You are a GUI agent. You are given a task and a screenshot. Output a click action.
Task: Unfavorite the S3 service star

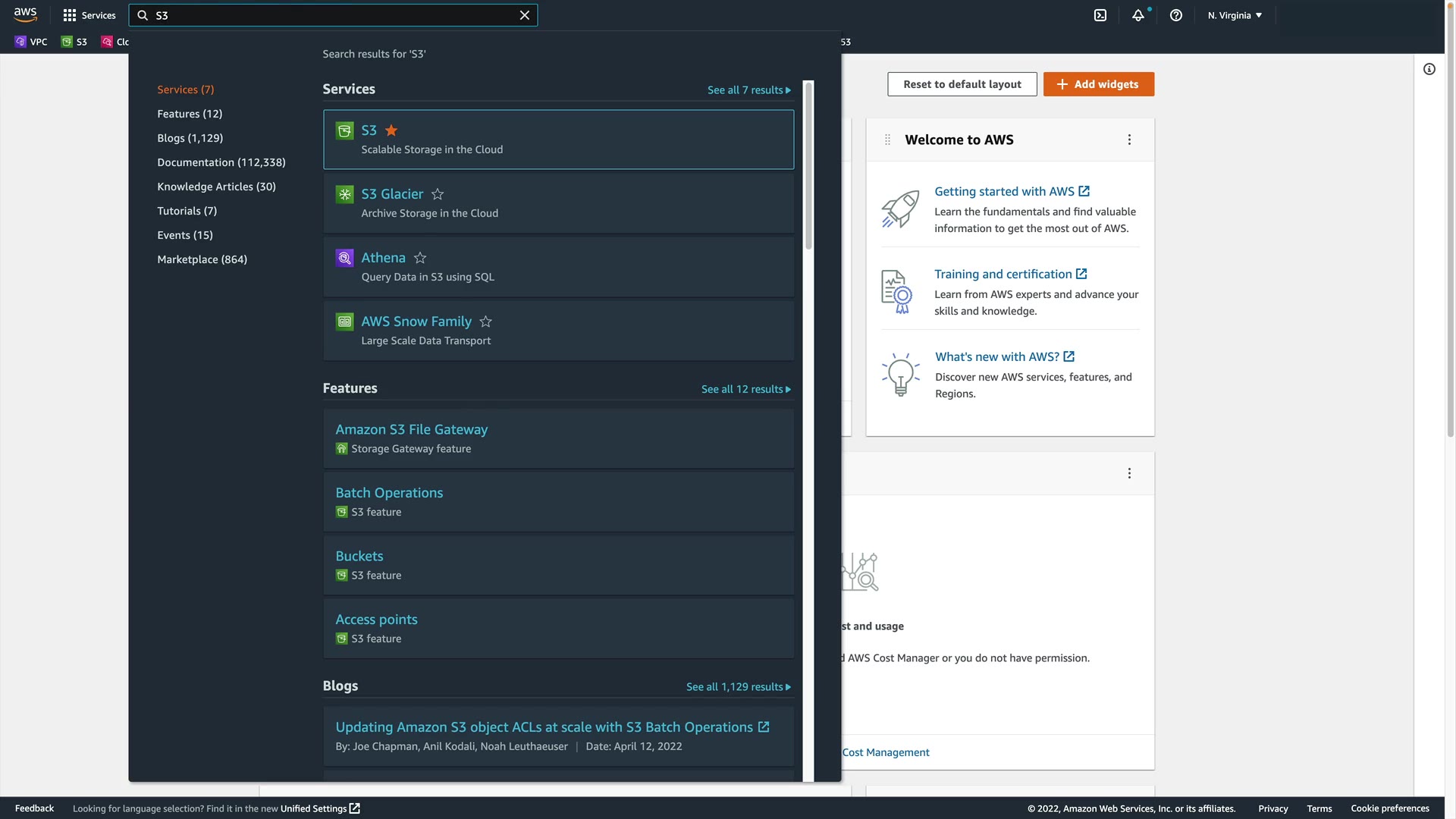[x=391, y=130]
